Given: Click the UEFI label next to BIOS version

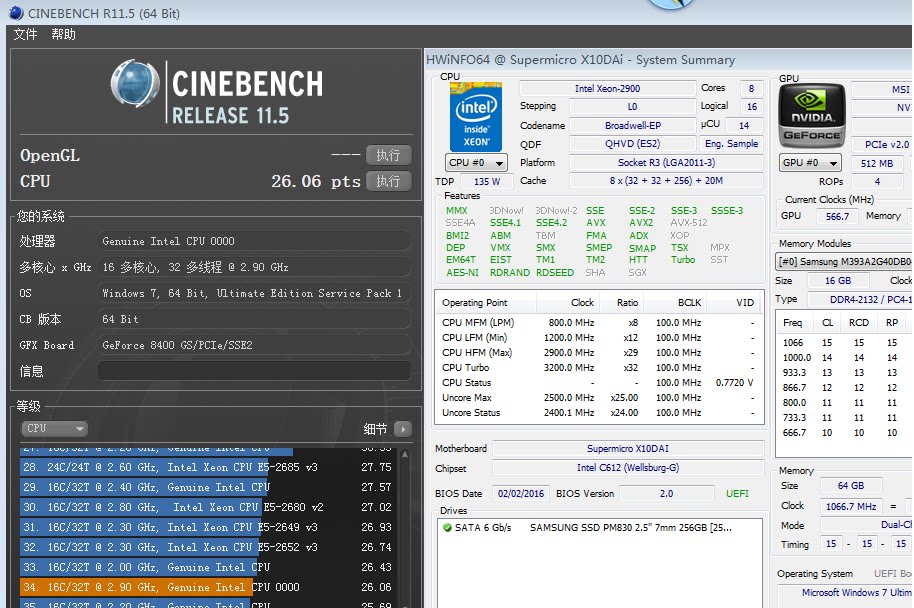Looking at the screenshot, I should coord(737,494).
